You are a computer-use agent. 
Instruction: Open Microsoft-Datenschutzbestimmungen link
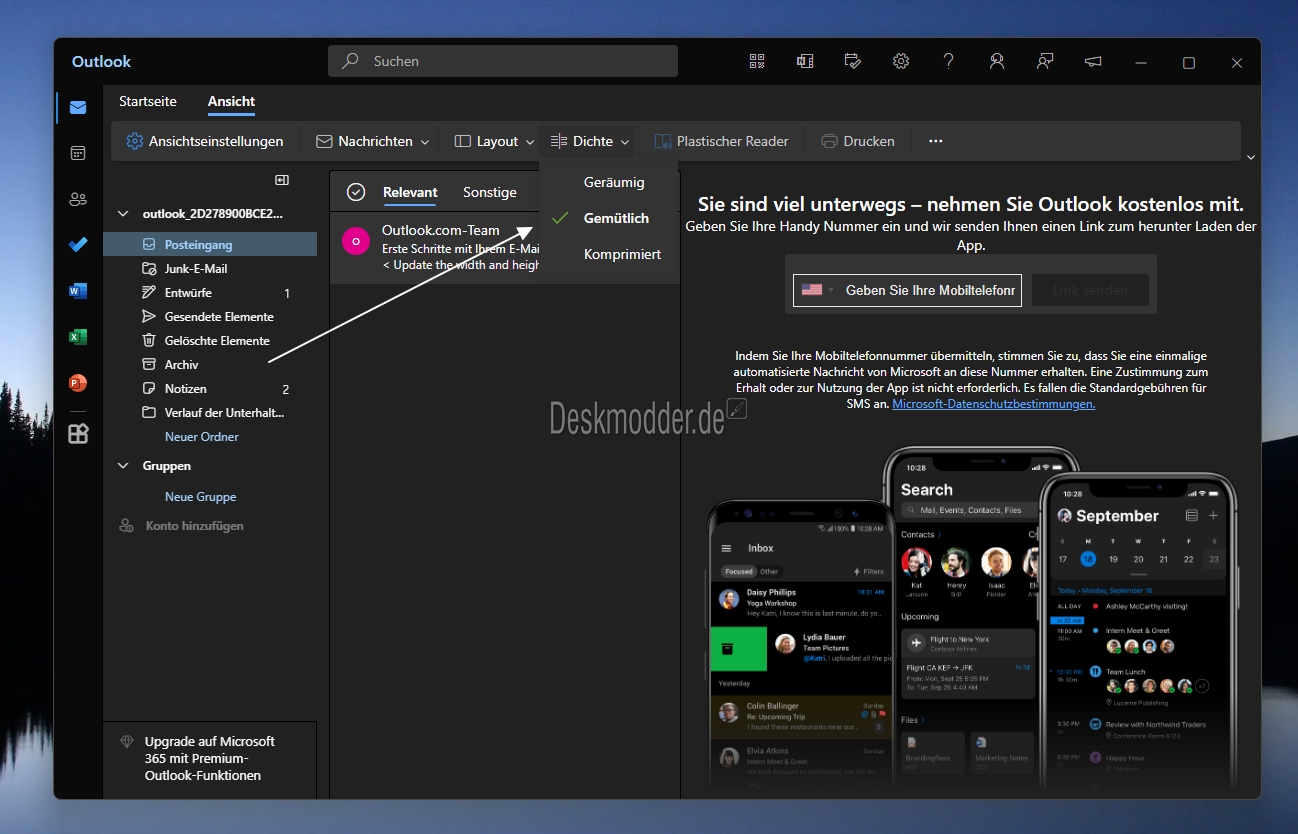pos(993,404)
